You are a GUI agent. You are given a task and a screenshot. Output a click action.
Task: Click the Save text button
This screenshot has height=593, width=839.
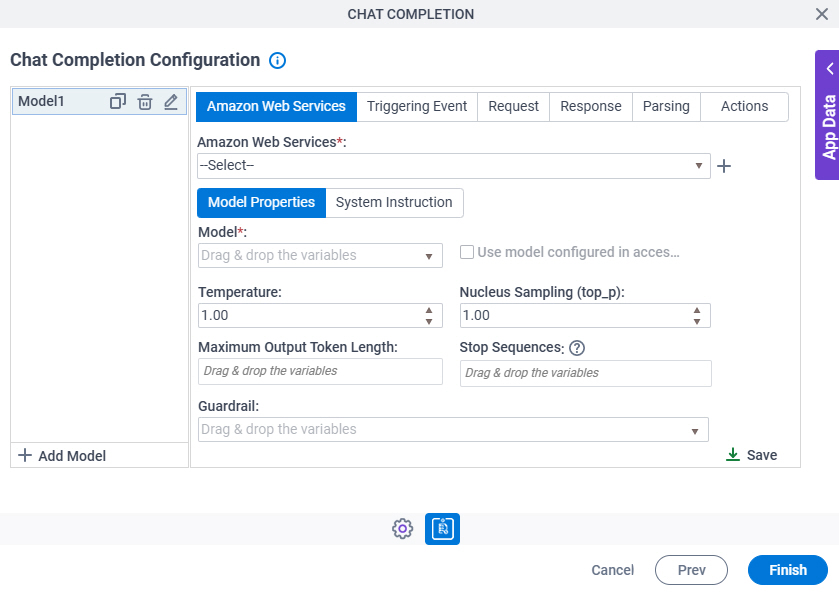pyautogui.click(x=762, y=455)
